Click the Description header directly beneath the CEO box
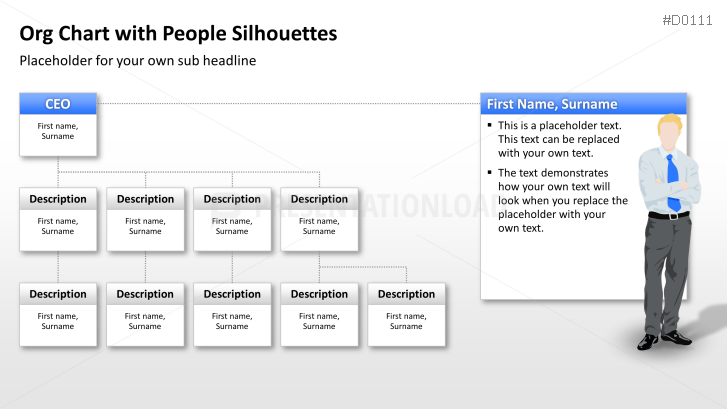The height and width of the screenshot is (409, 727). 58,199
